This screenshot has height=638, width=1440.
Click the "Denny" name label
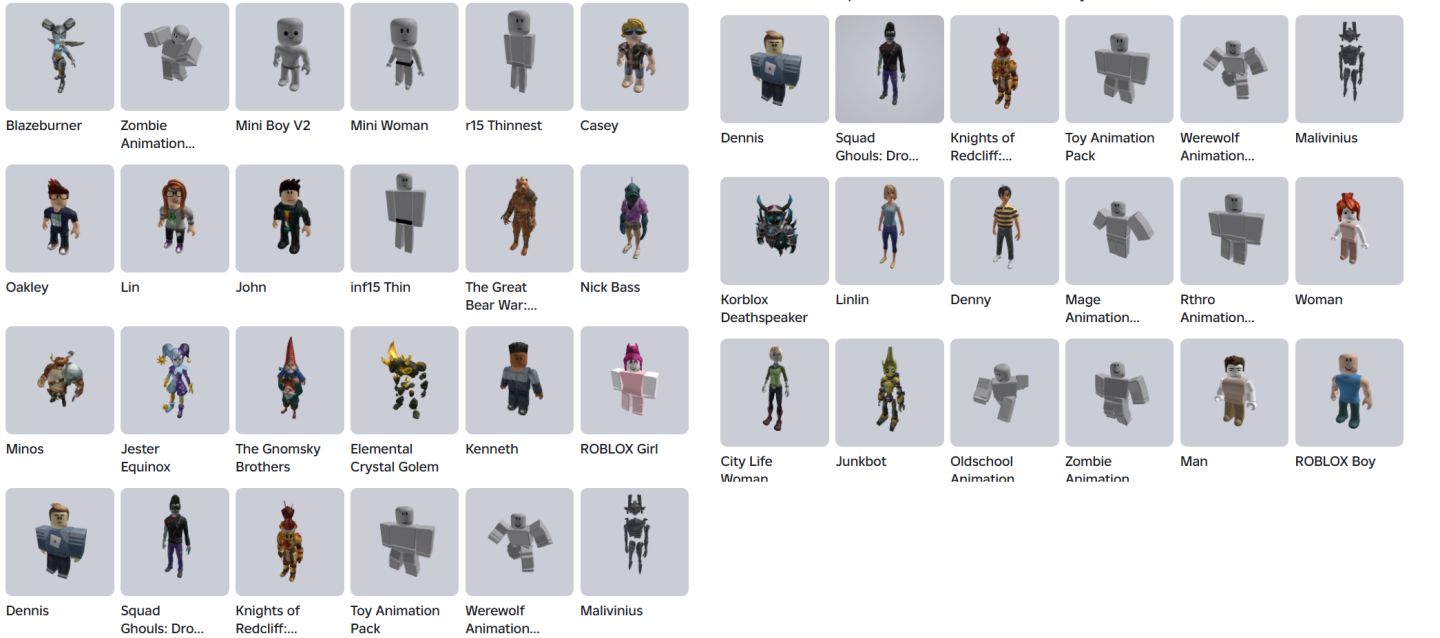click(971, 300)
